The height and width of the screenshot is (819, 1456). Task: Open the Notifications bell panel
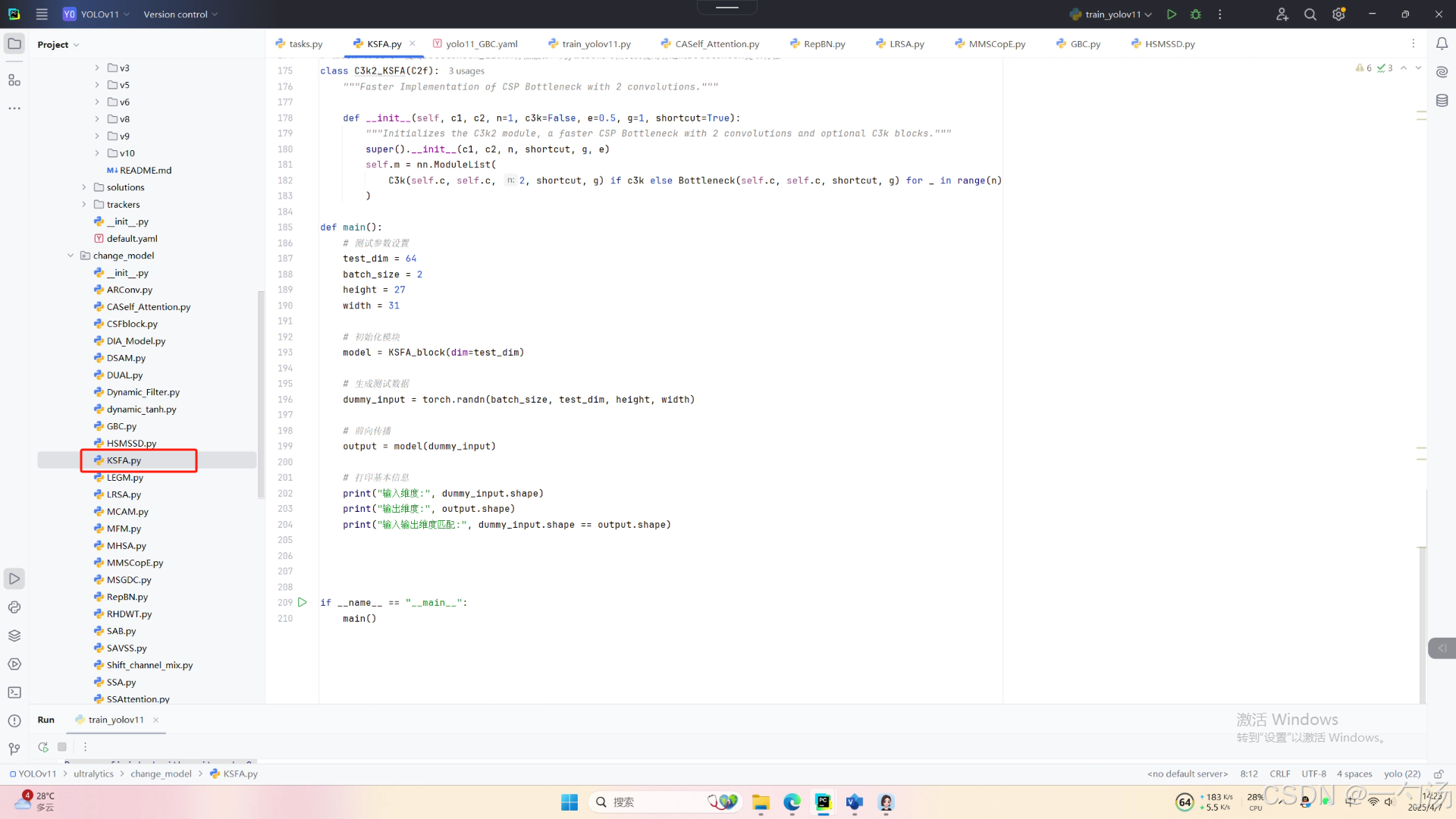(1442, 44)
